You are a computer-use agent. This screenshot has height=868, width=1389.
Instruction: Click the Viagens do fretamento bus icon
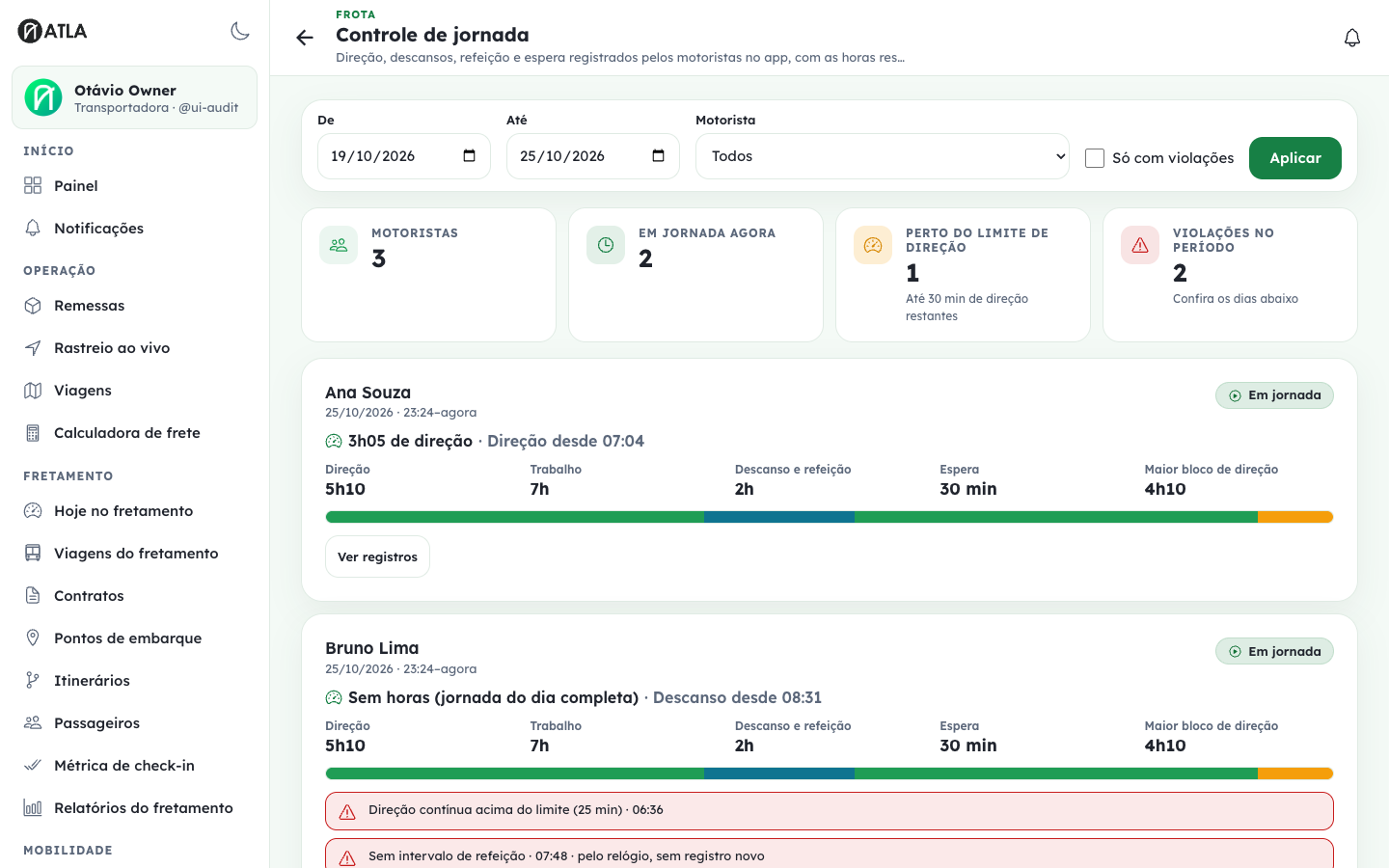33,554
